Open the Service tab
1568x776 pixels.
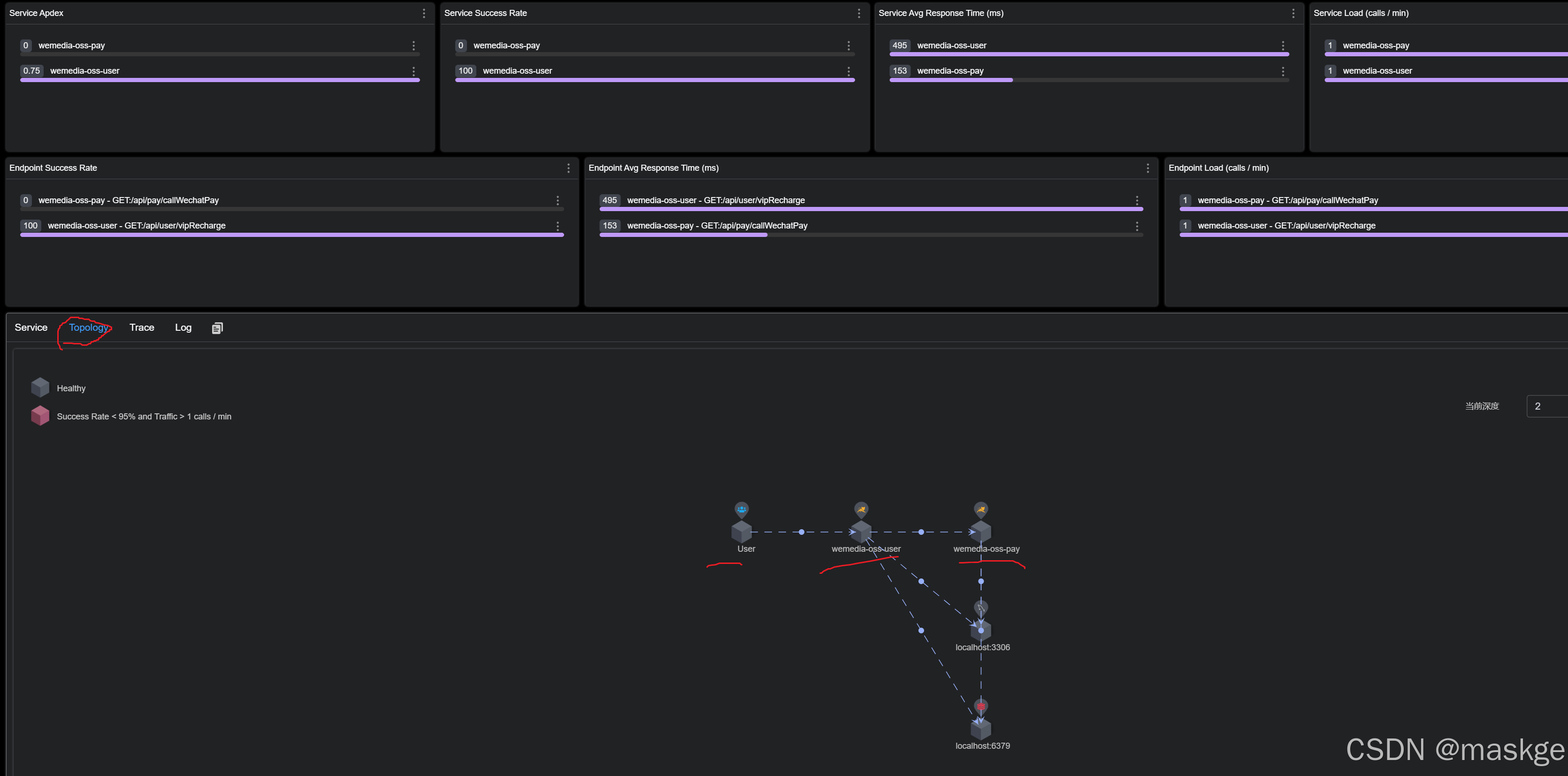tap(31, 327)
